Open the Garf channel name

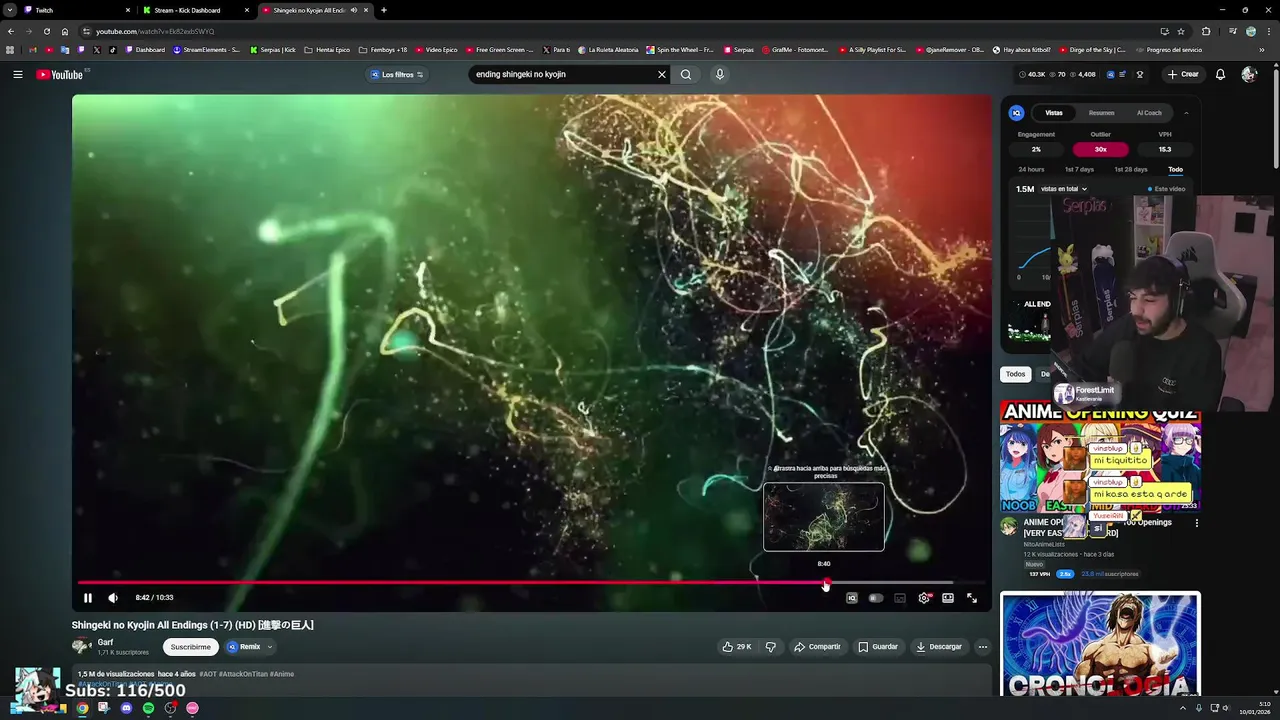pyautogui.click(x=105, y=642)
